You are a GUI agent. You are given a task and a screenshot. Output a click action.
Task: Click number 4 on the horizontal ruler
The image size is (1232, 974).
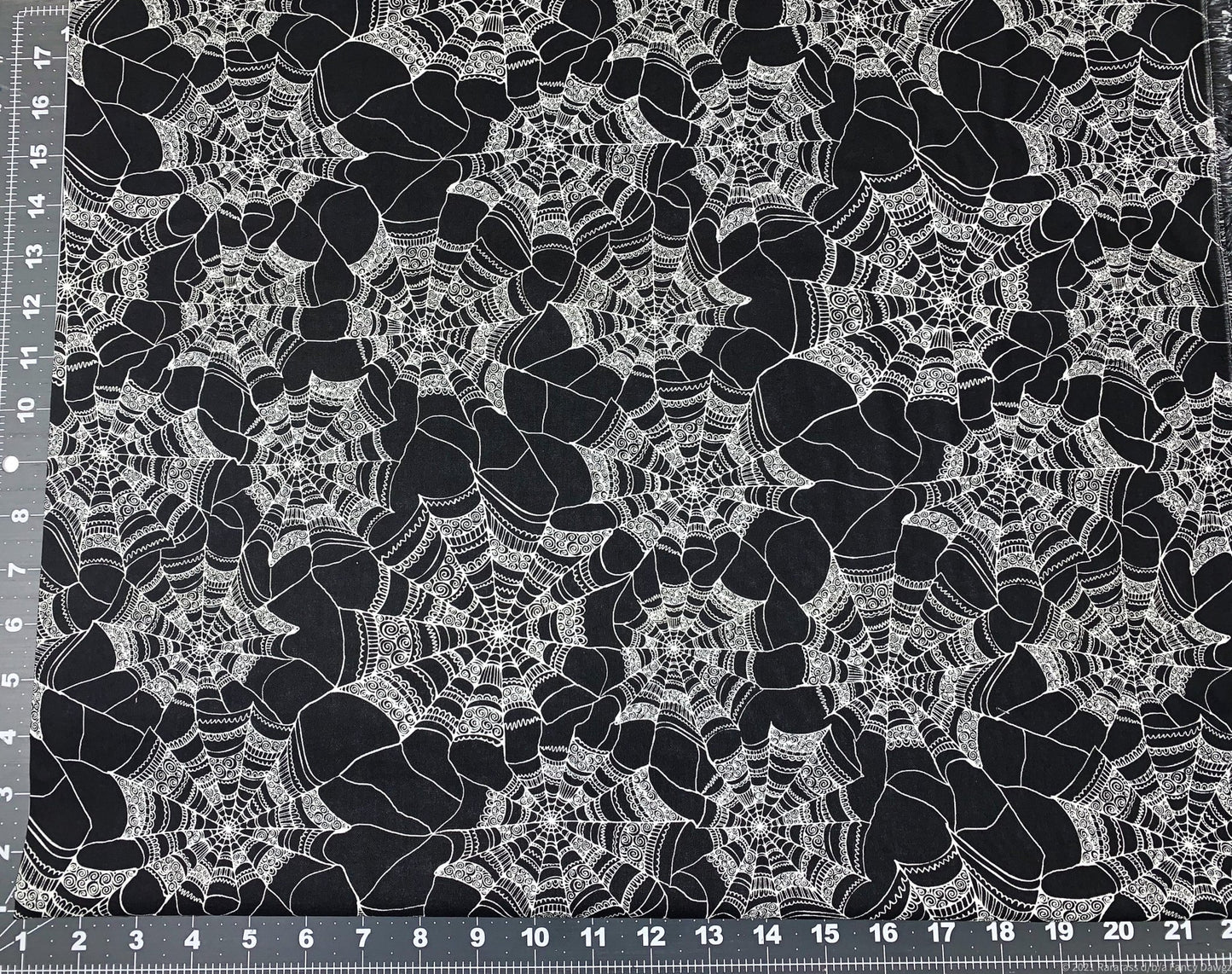pos(193,941)
